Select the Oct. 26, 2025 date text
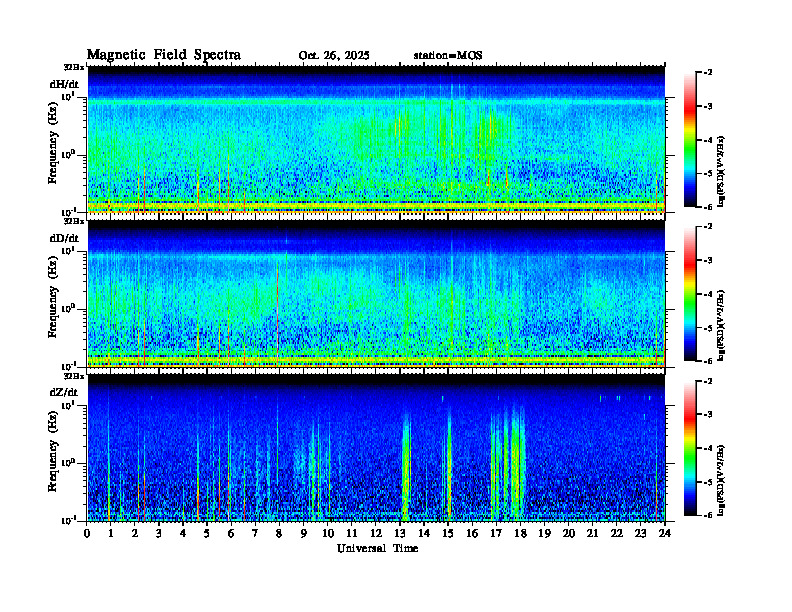792x612 pixels. (334, 56)
